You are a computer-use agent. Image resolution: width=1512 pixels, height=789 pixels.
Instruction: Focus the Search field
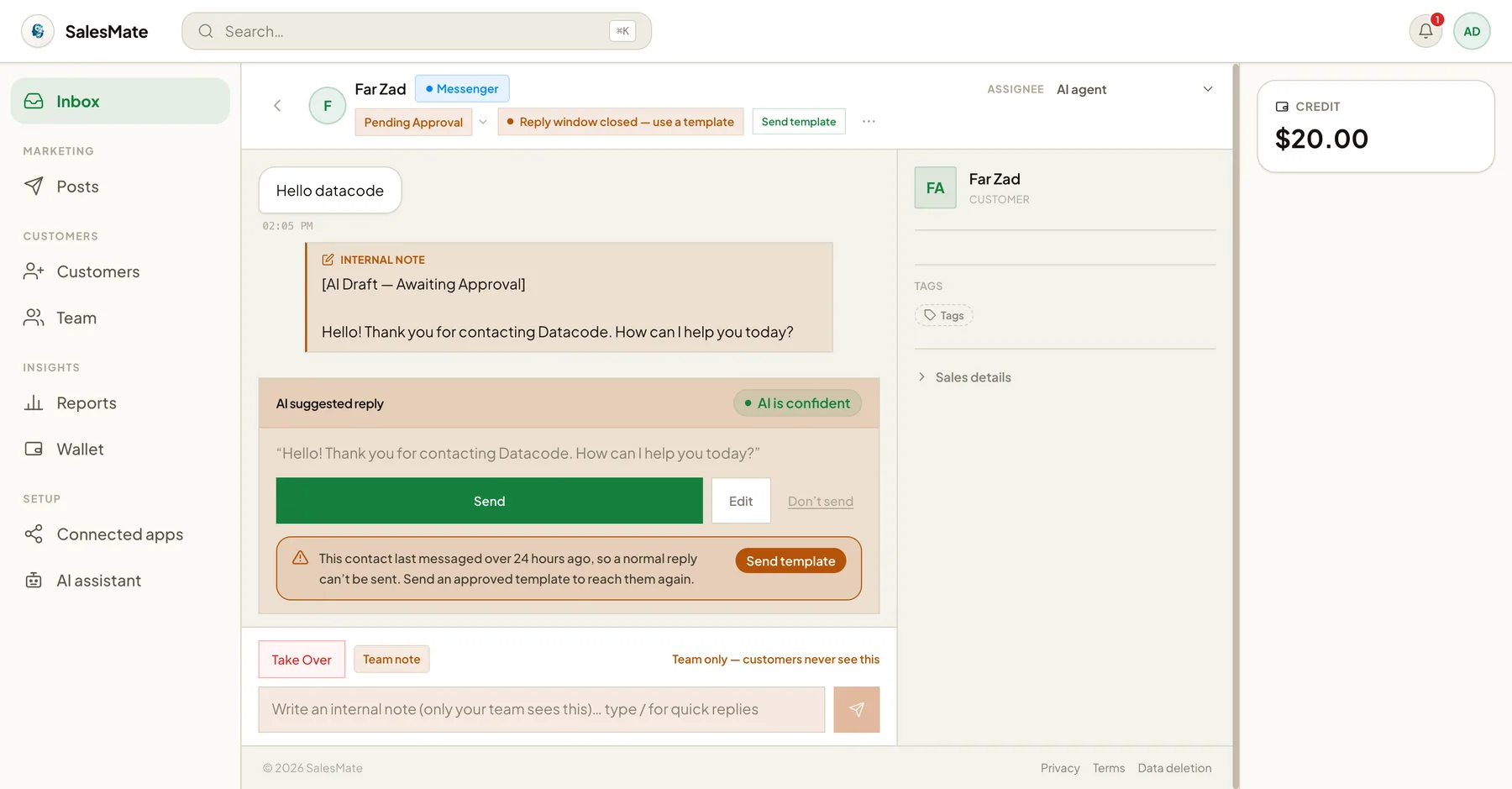tap(417, 31)
